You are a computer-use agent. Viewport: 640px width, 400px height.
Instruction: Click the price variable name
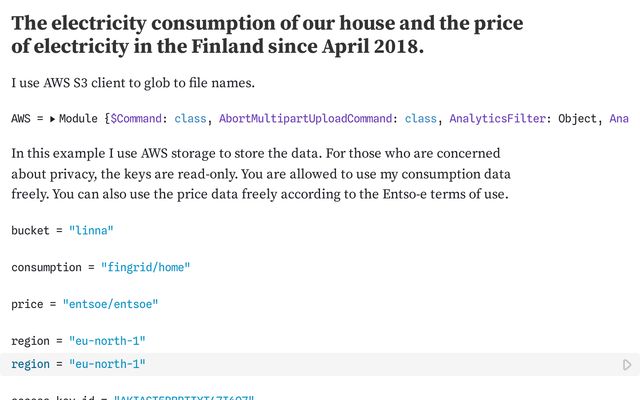tap(28, 304)
